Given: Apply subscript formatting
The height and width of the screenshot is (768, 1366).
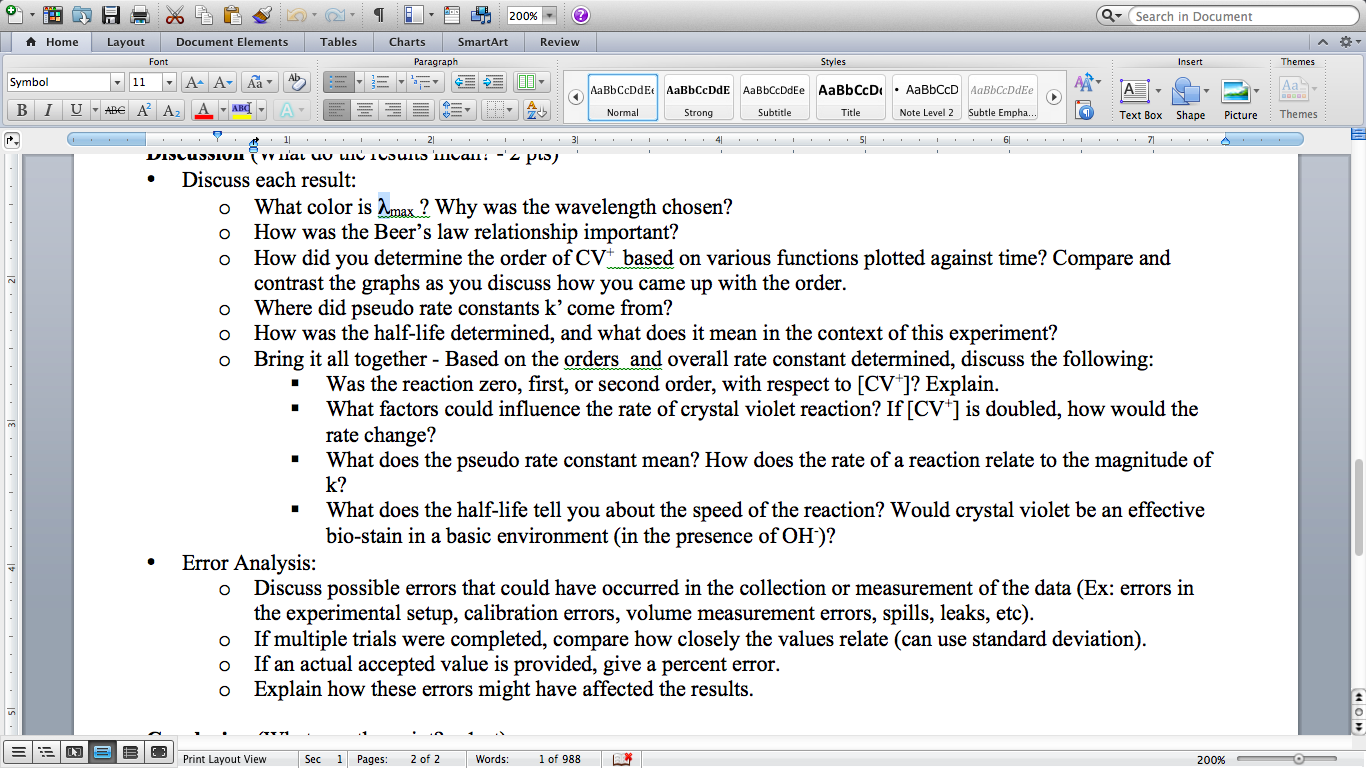Looking at the screenshot, I should point(171,110).
